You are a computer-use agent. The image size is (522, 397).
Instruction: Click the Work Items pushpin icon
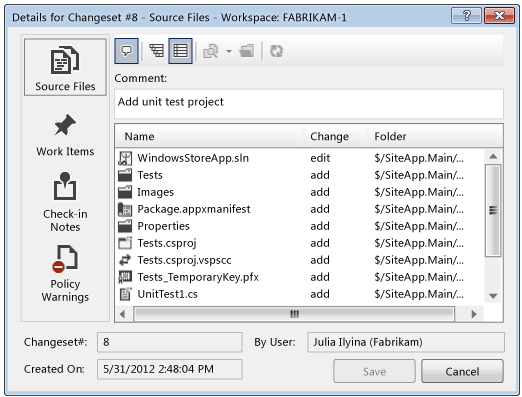coord(65,125)
